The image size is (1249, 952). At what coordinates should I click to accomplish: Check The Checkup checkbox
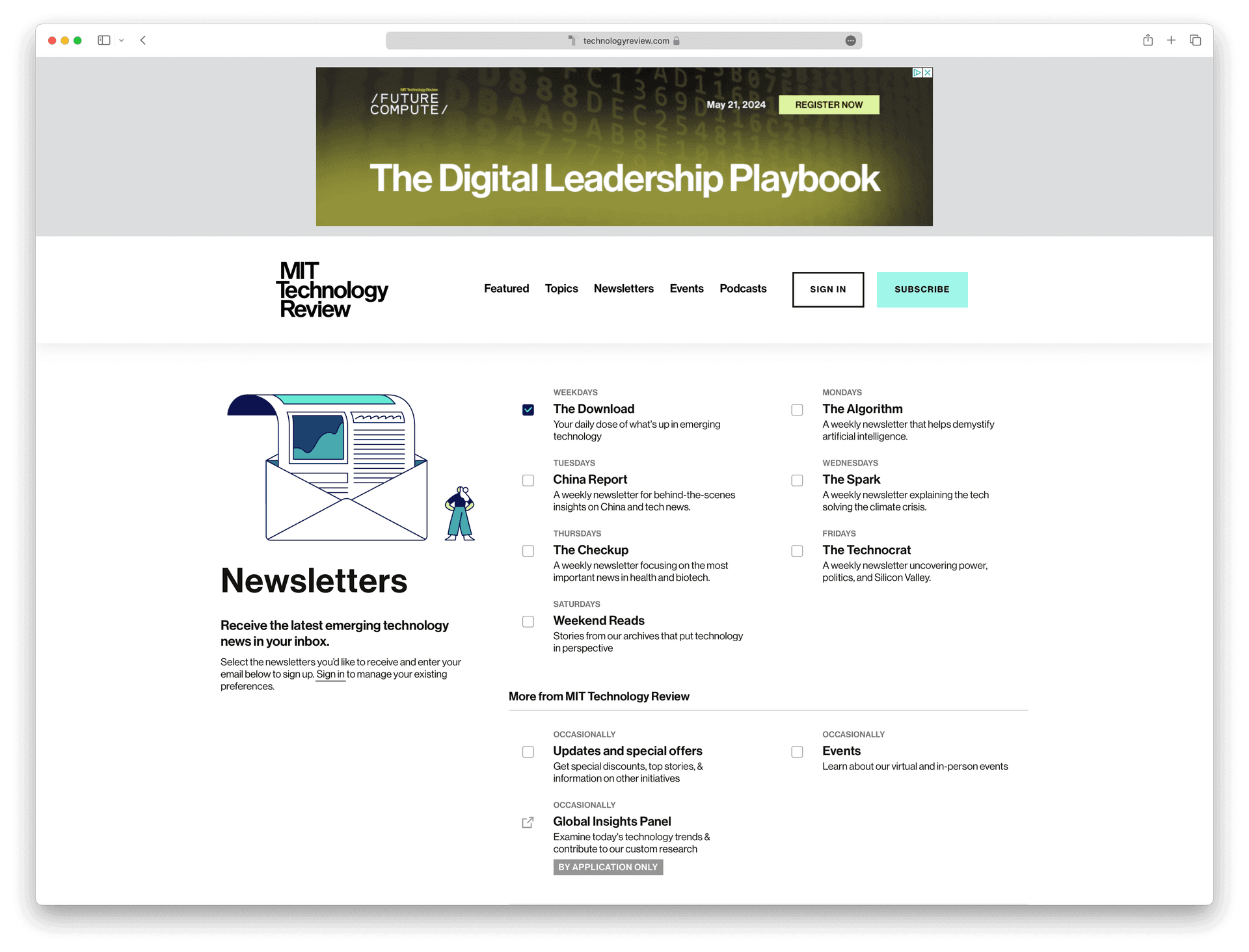tap(528, 551)
